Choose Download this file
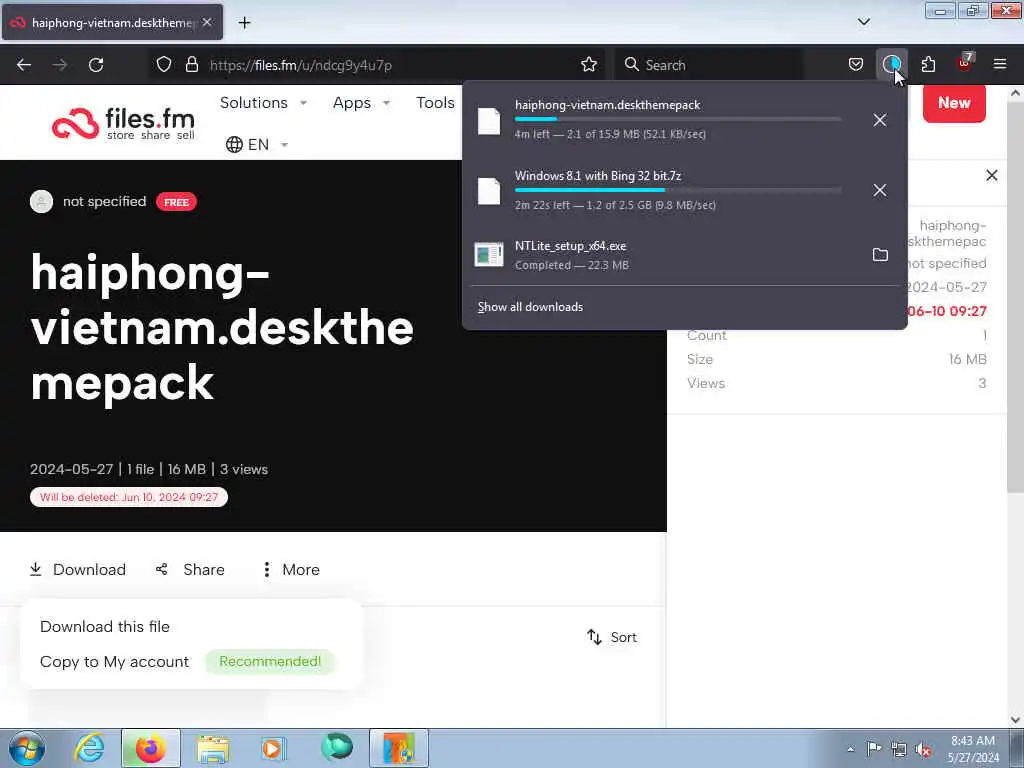 pos(104,626)
